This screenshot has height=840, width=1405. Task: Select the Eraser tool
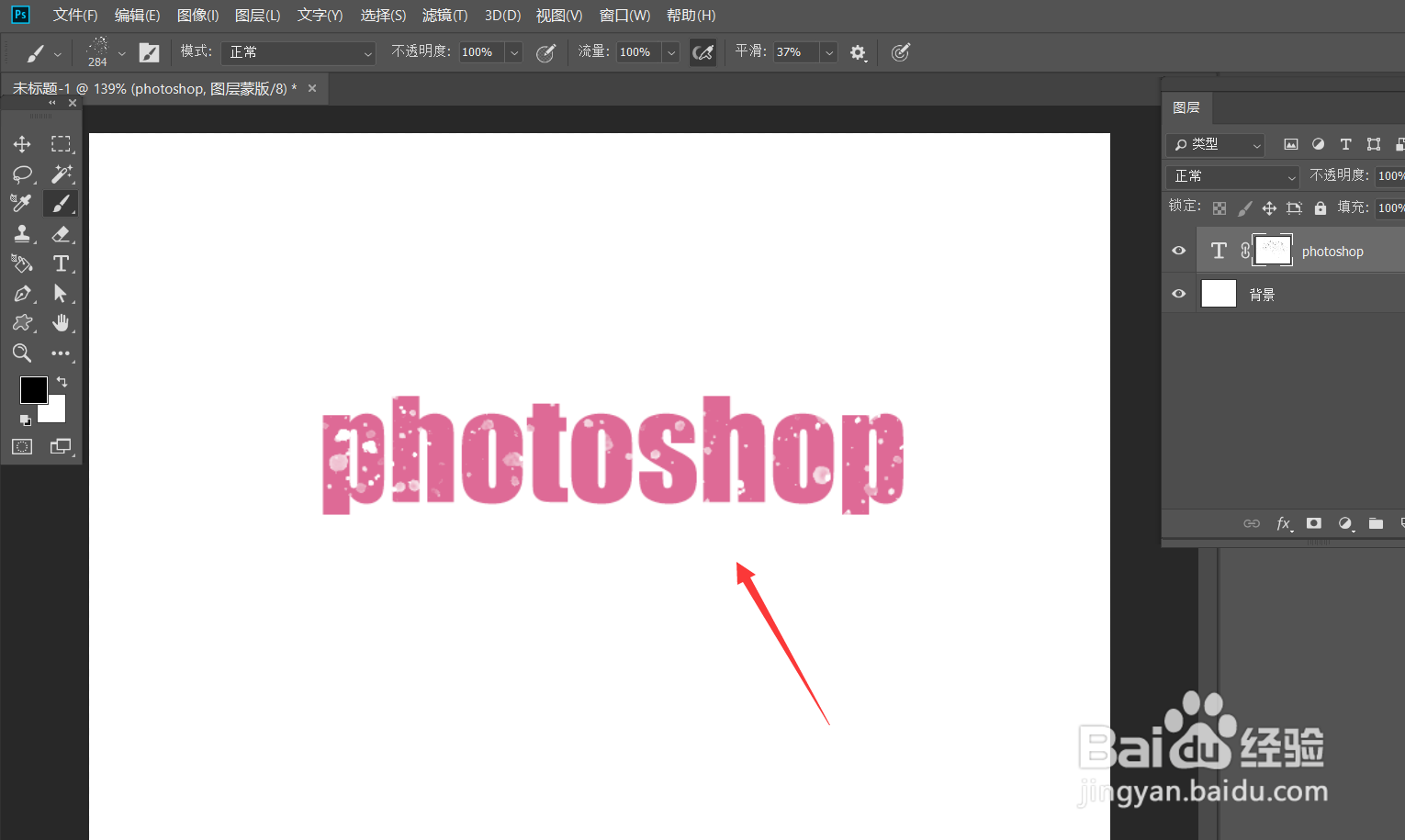click(61, 233)
